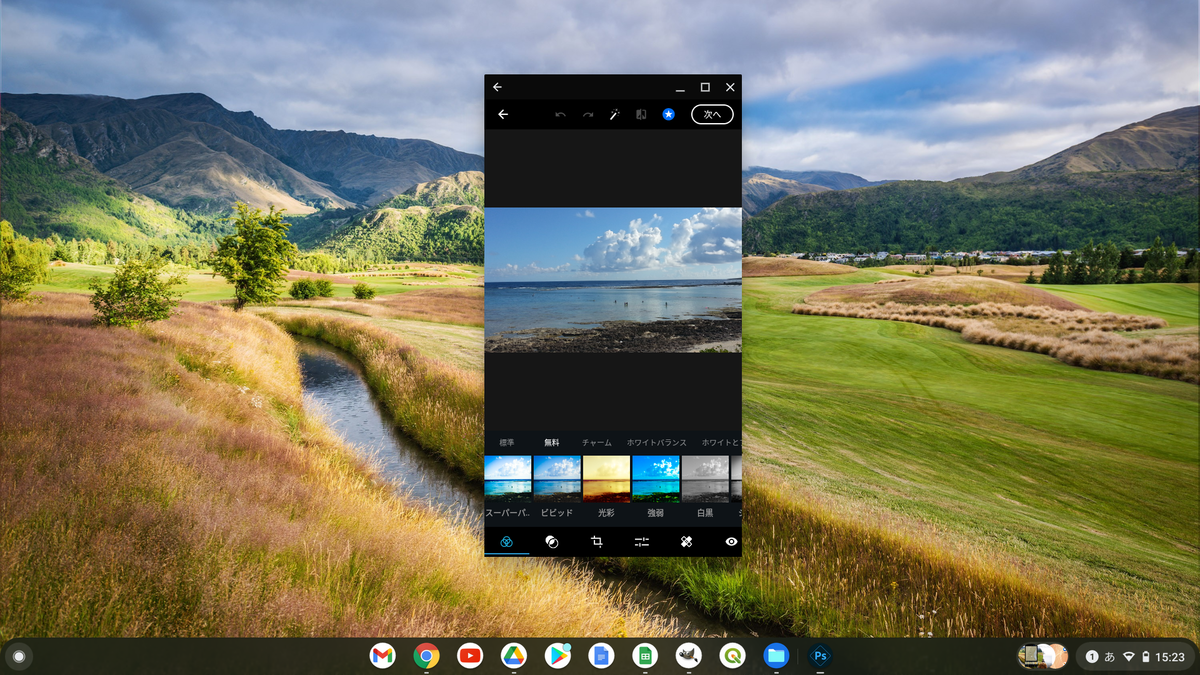Switch to the 標準 filter category
The width and height of the screenshot is (1200, 675).
507,442
